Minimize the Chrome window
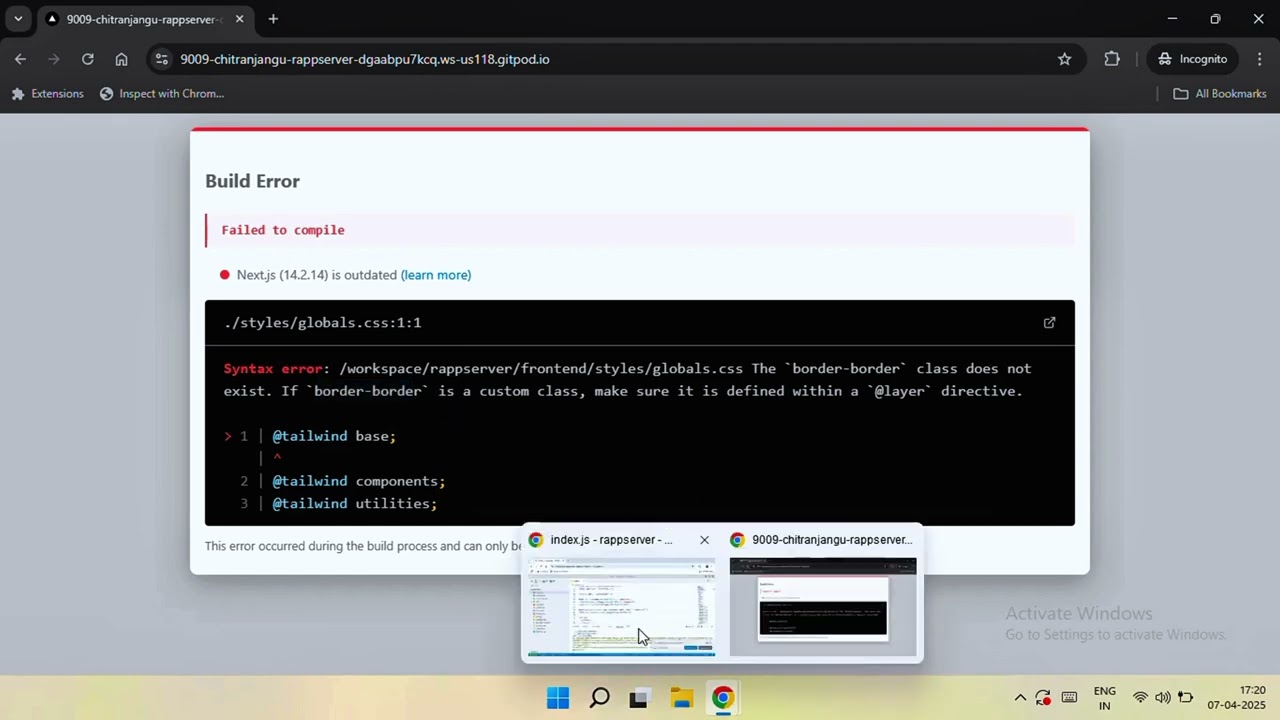Image resolution: width=1280 pixels, height=720 pixels. coord(1172,19)
